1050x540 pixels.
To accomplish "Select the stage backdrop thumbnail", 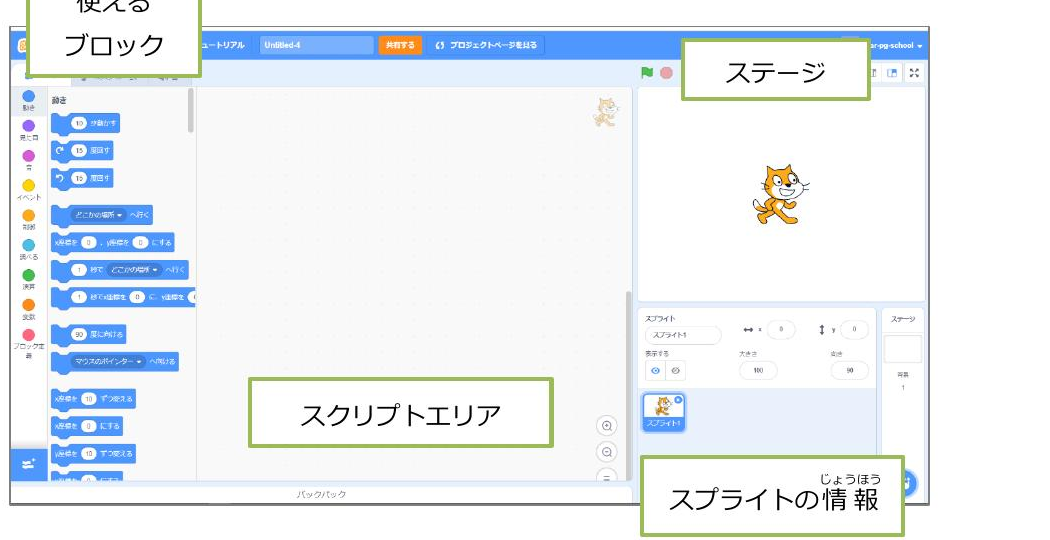I will [x=903, y=350].
